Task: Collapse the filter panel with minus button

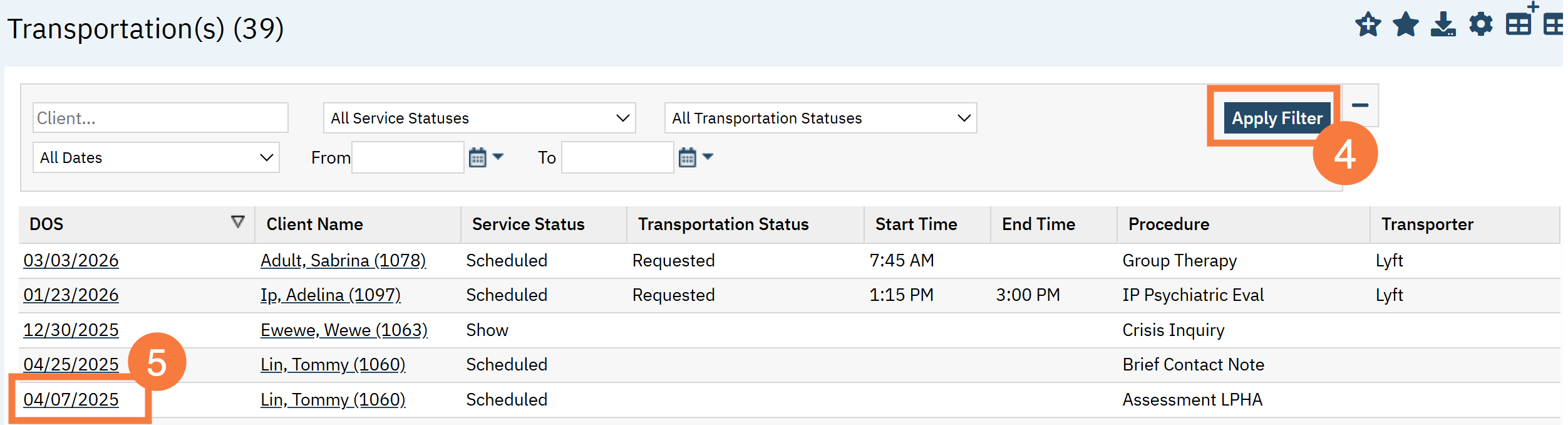Action: click(x=1360, y=105)
